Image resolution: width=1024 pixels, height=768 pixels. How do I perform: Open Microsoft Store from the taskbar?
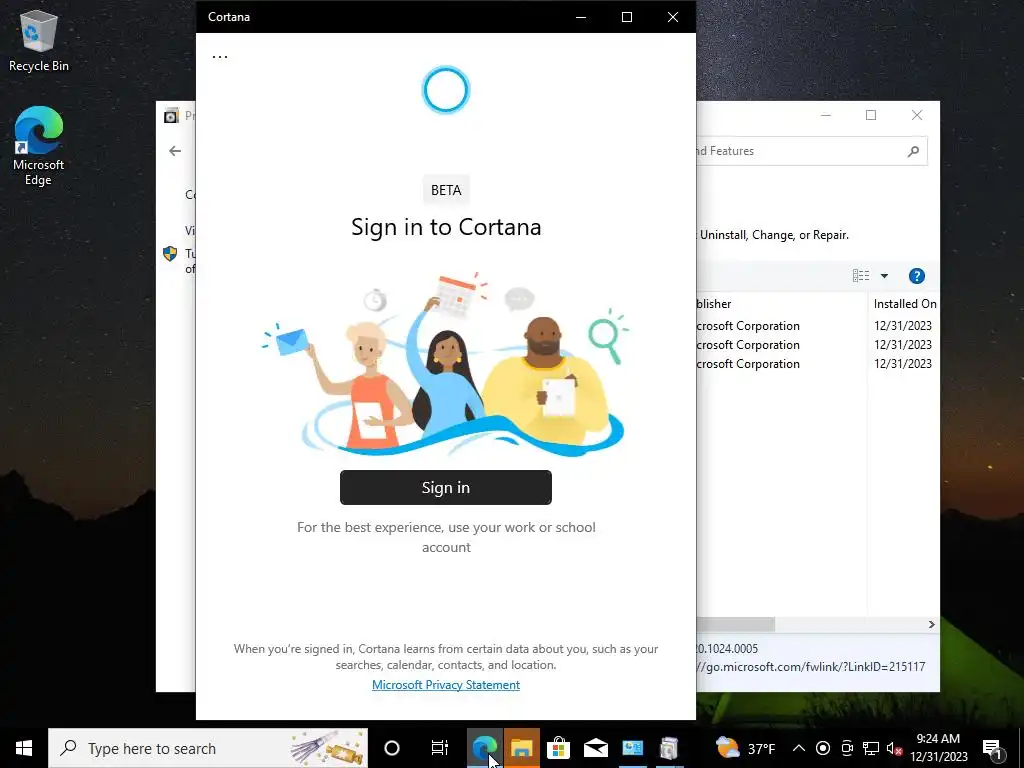[x=558, y=748]
